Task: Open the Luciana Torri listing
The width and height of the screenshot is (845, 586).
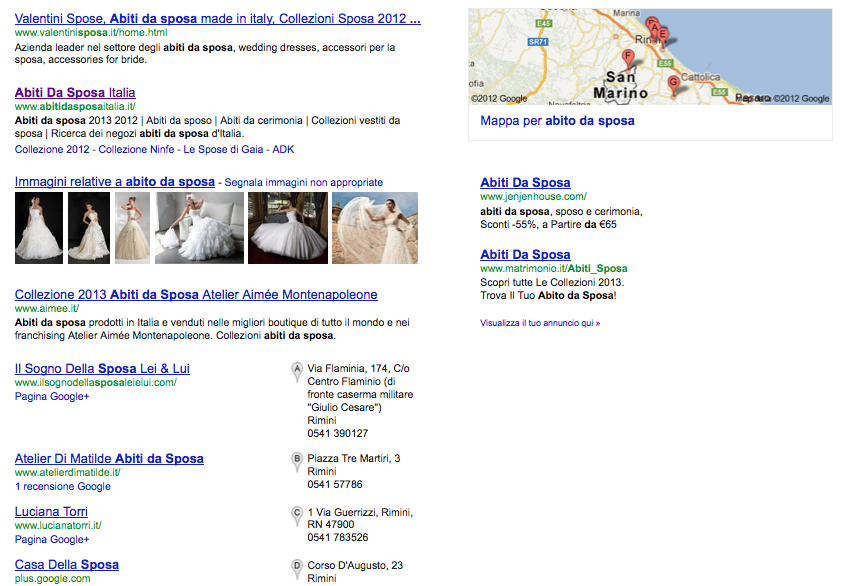Action: [x=51, y=512]
